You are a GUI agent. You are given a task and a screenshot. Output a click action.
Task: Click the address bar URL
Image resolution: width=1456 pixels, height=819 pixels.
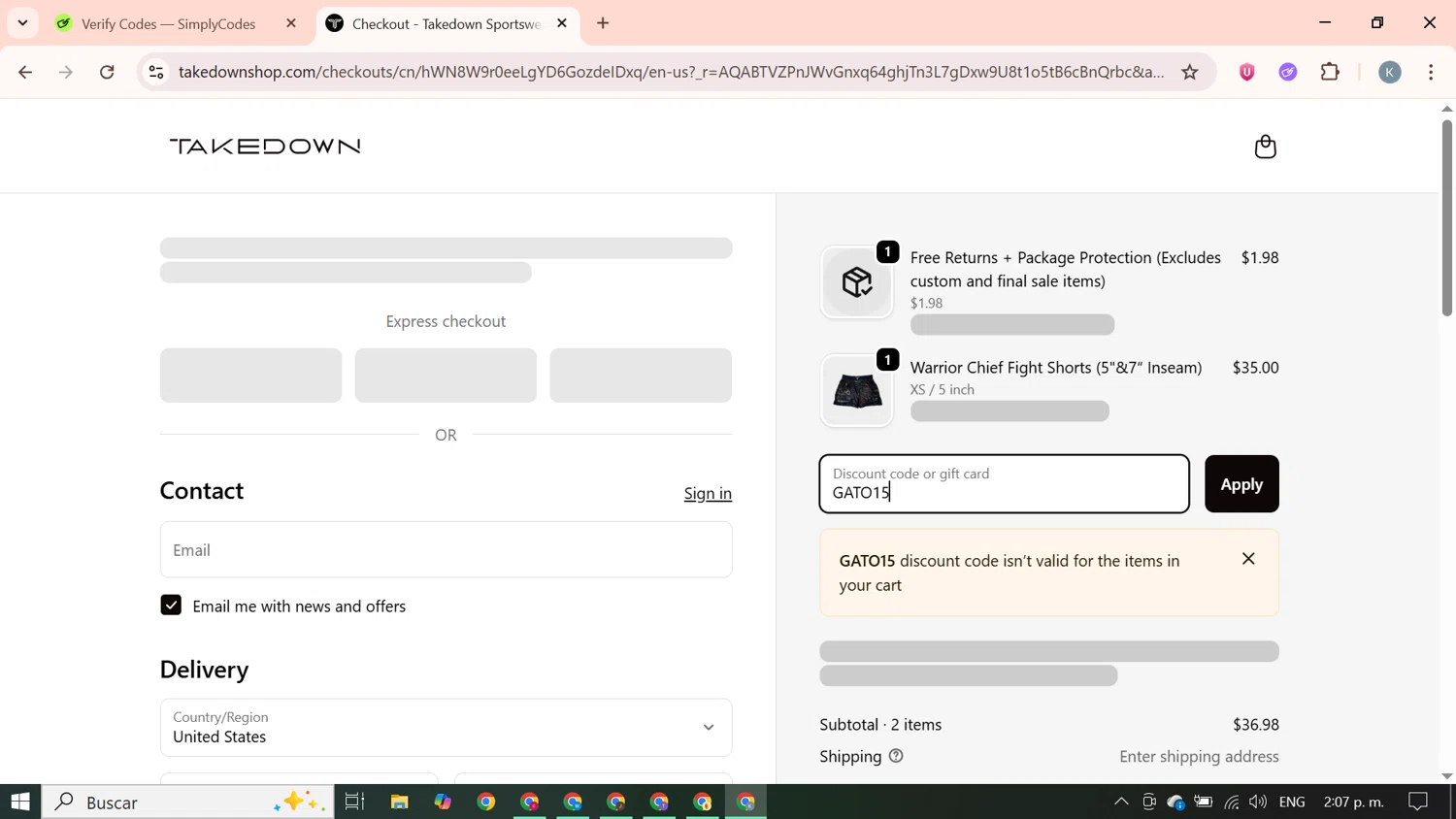click(x=671, y=72)
